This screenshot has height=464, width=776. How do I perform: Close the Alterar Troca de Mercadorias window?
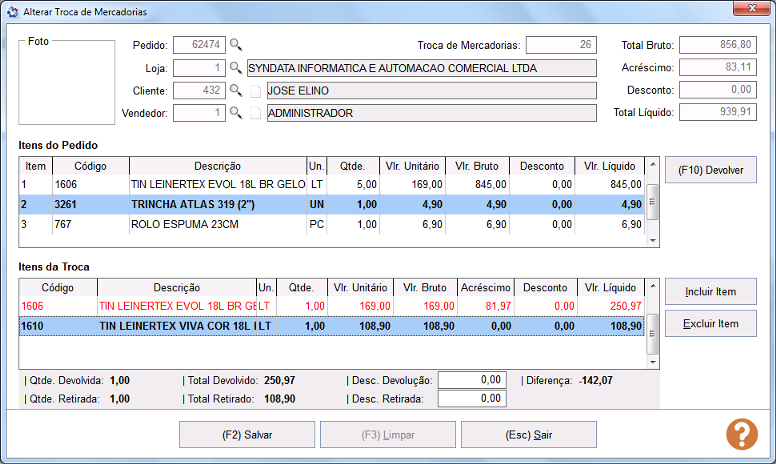point(751,8)
